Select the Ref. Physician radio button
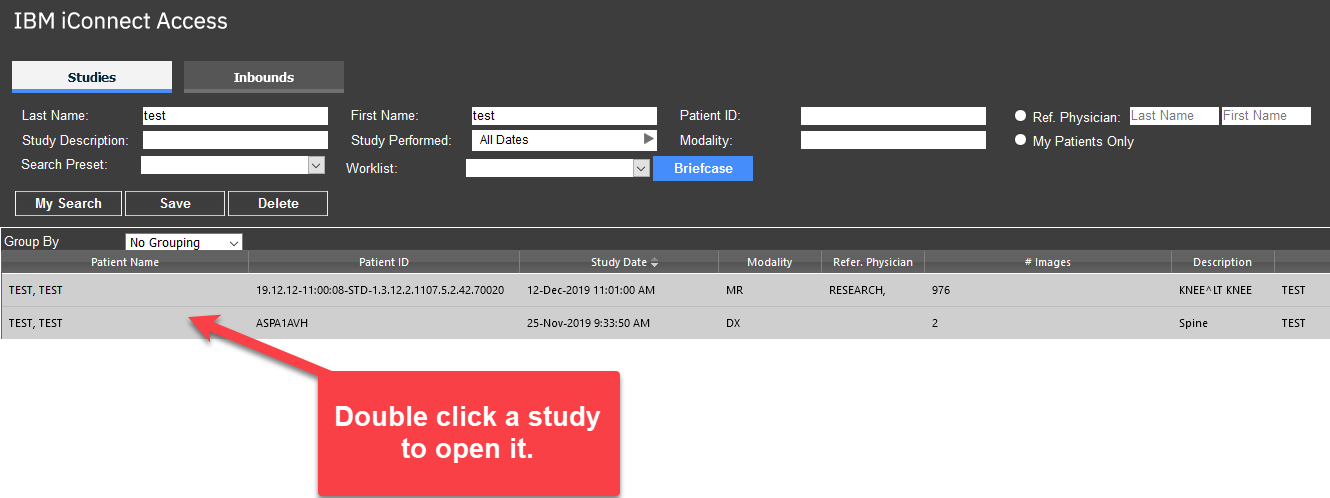Viewport: 1330px width, 498px height. tap(1021, 115)
